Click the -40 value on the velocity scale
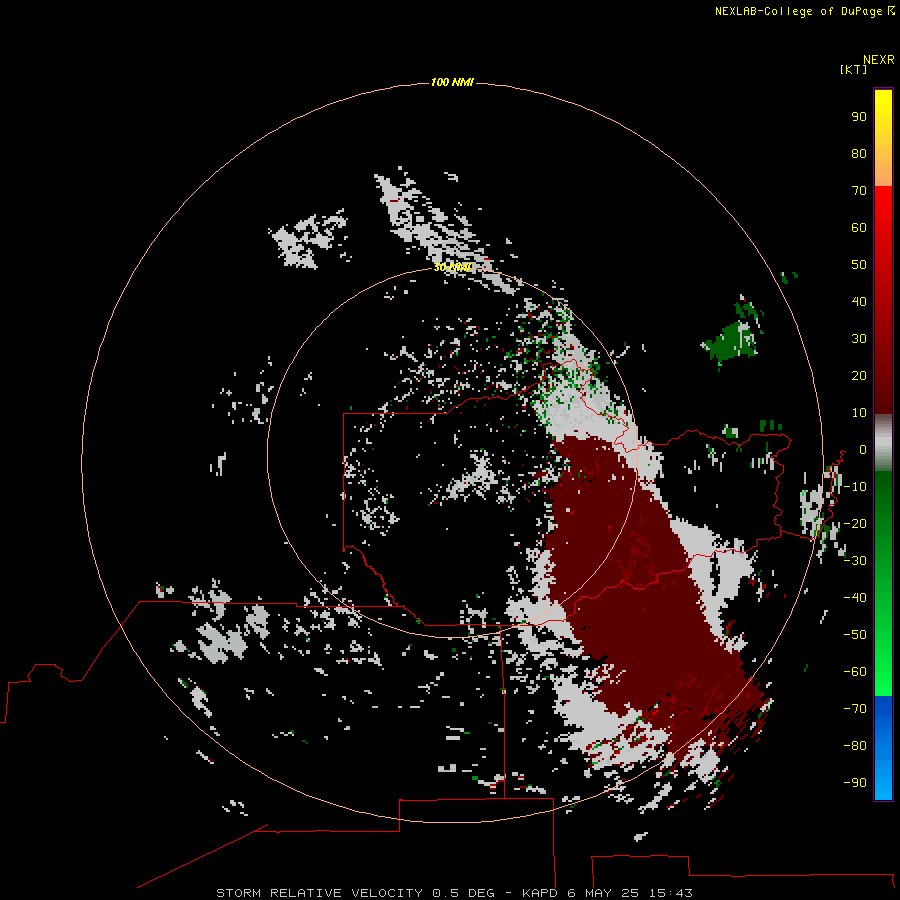The image size is (900, 900). pyautogui.click(x=855, y=598)
